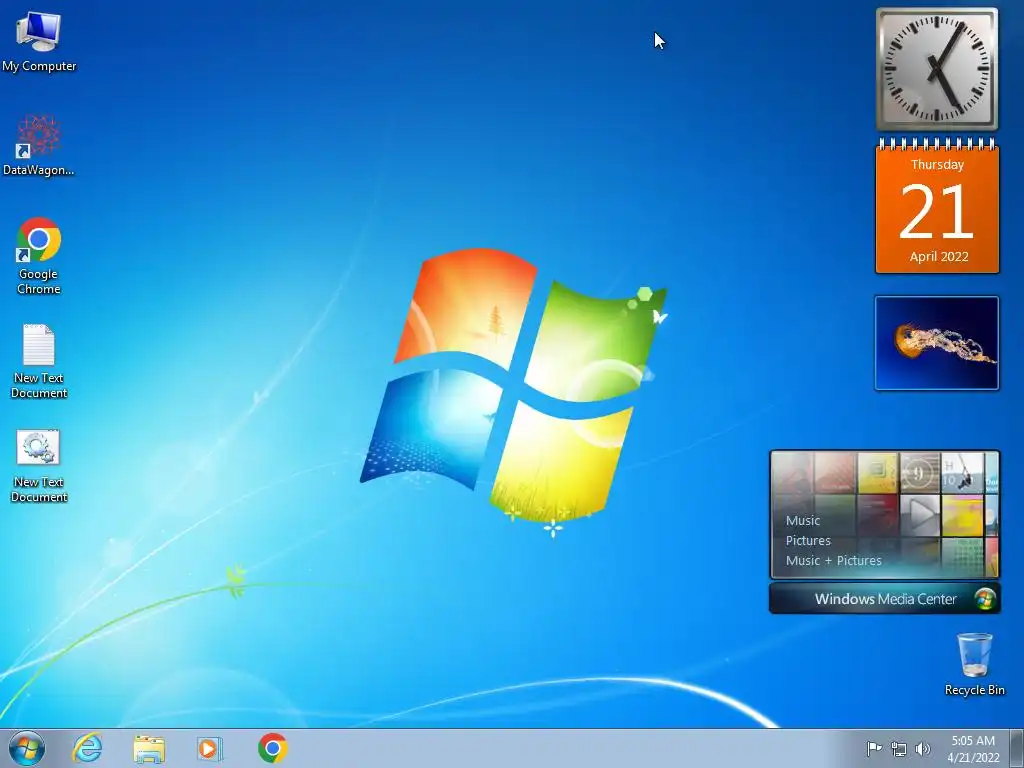
Task: Click the calendar gadget showing Thursday 21
Action: (x=937, y=206)
